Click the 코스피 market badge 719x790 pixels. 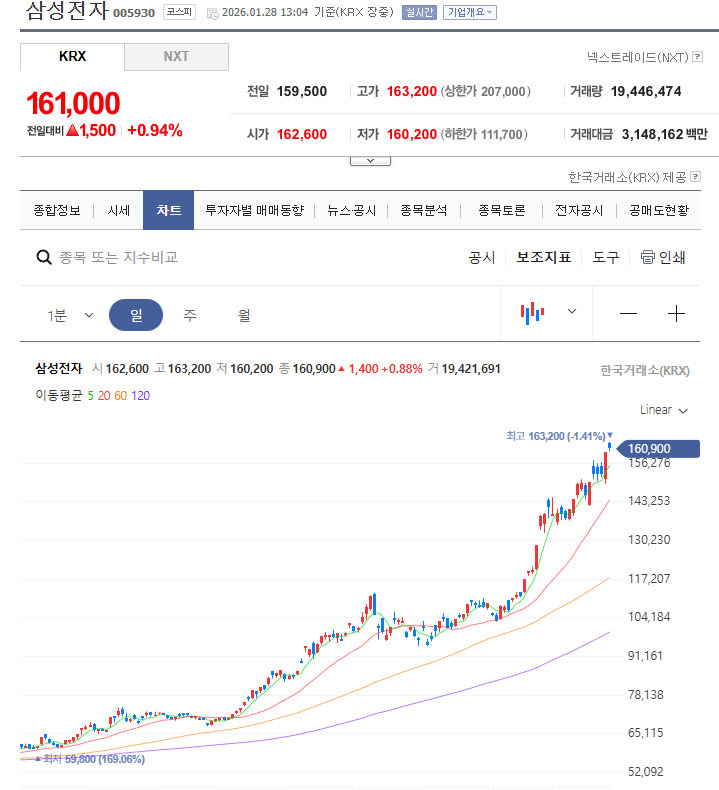179,12
